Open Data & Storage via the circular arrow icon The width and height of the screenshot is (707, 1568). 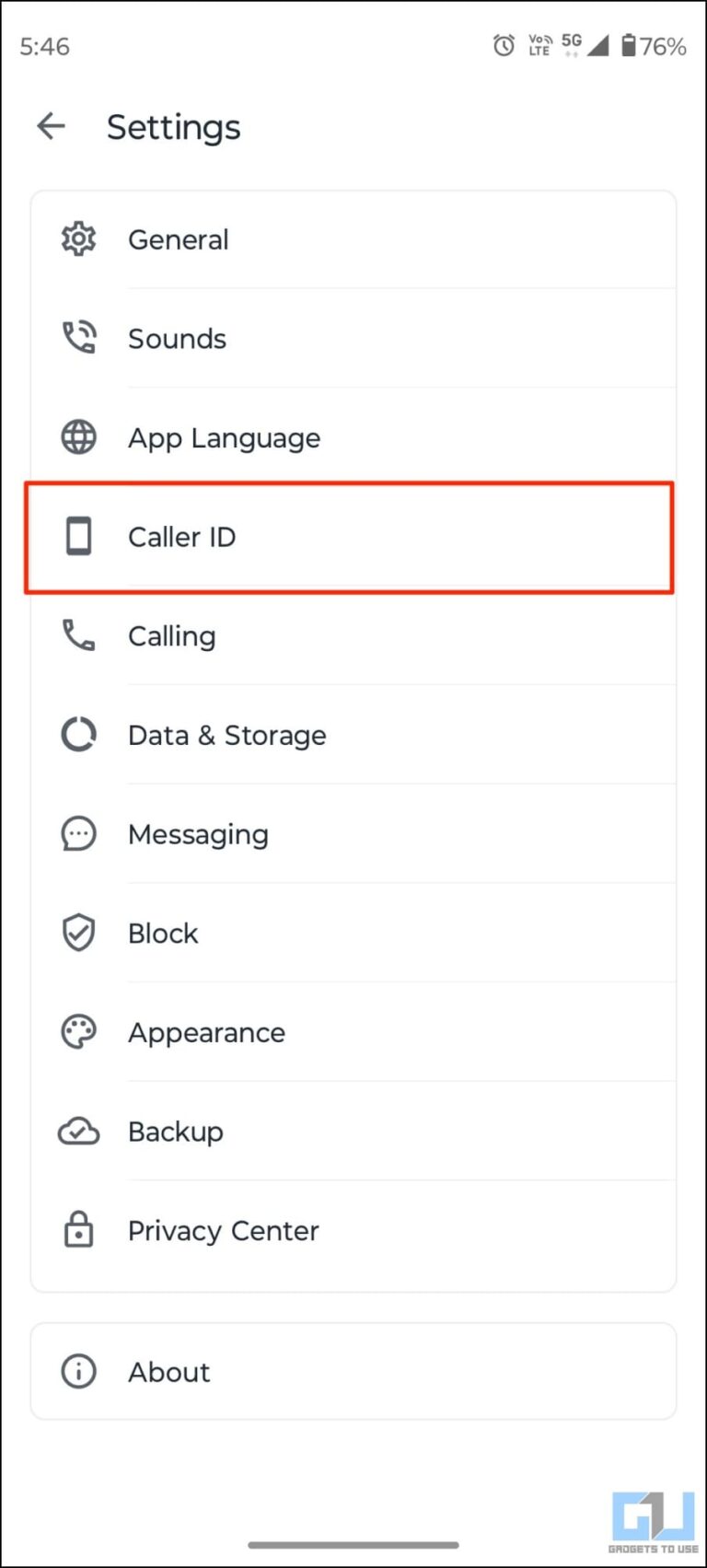(x=79, y=734)
